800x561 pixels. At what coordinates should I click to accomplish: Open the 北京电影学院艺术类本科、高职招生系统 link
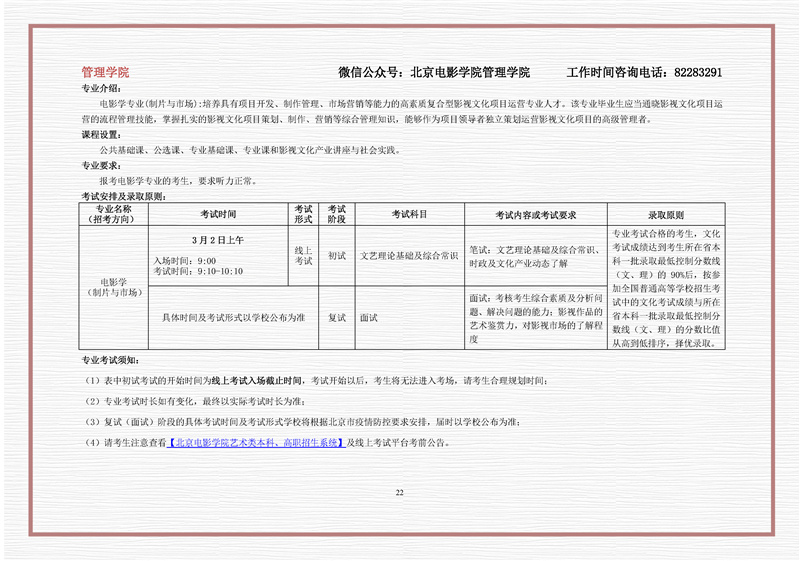click(x=256, y=442)
